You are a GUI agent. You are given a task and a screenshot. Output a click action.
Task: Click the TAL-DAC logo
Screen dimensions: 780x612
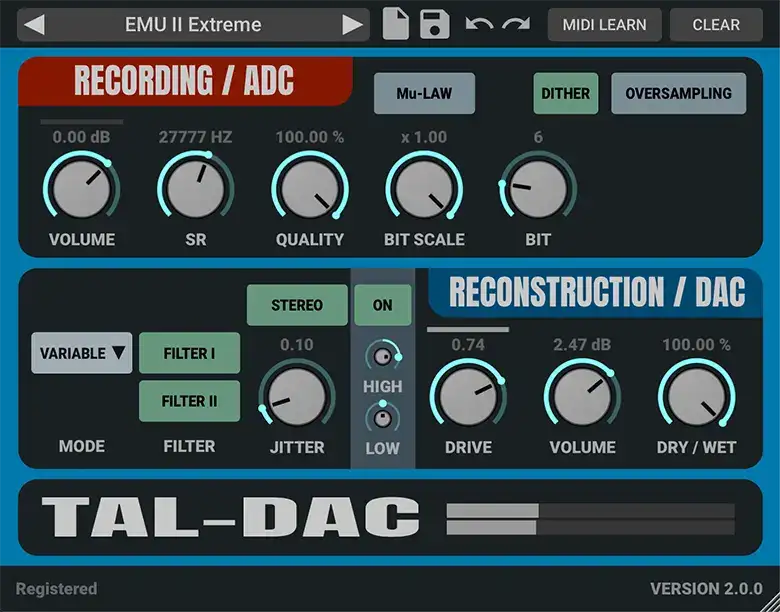pyautogui.click(x=231, y=517)
